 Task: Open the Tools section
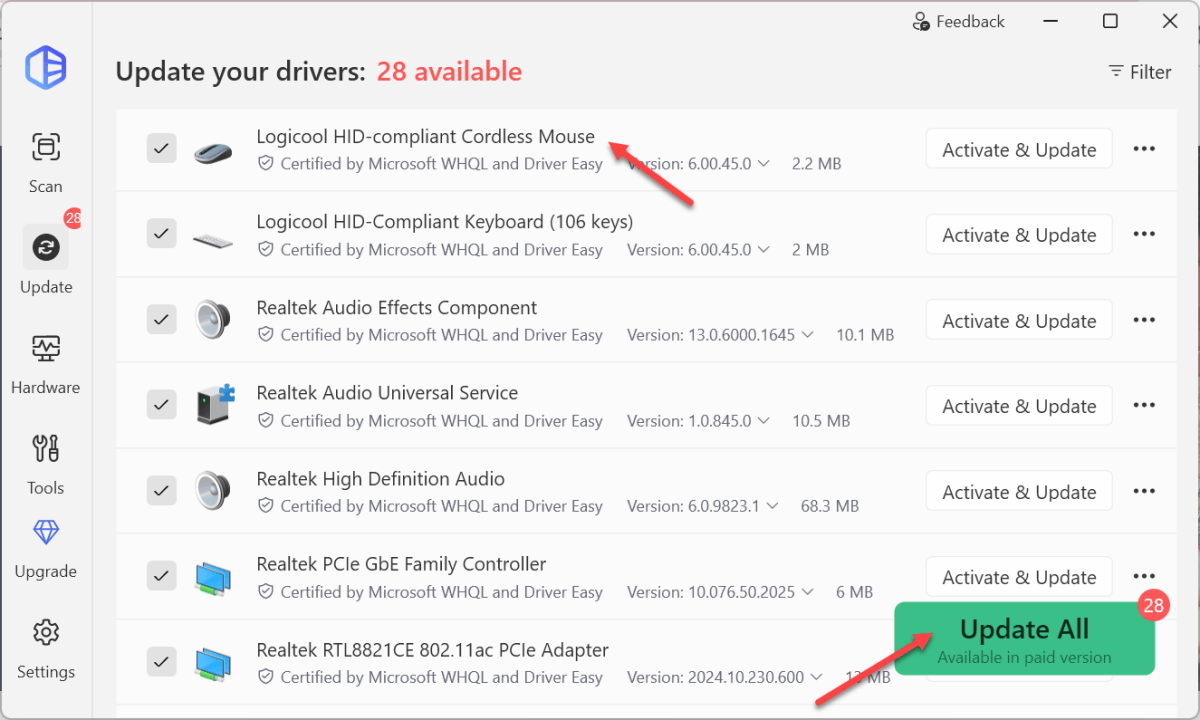(x=45, y=462)
